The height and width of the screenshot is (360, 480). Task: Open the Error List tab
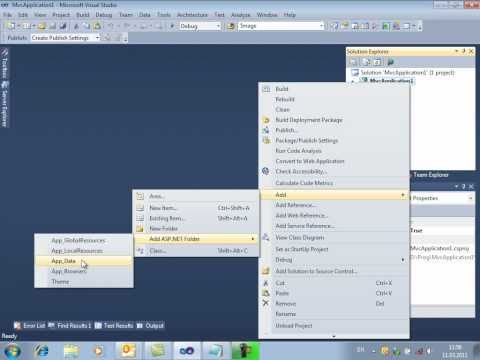coord(30,325)
